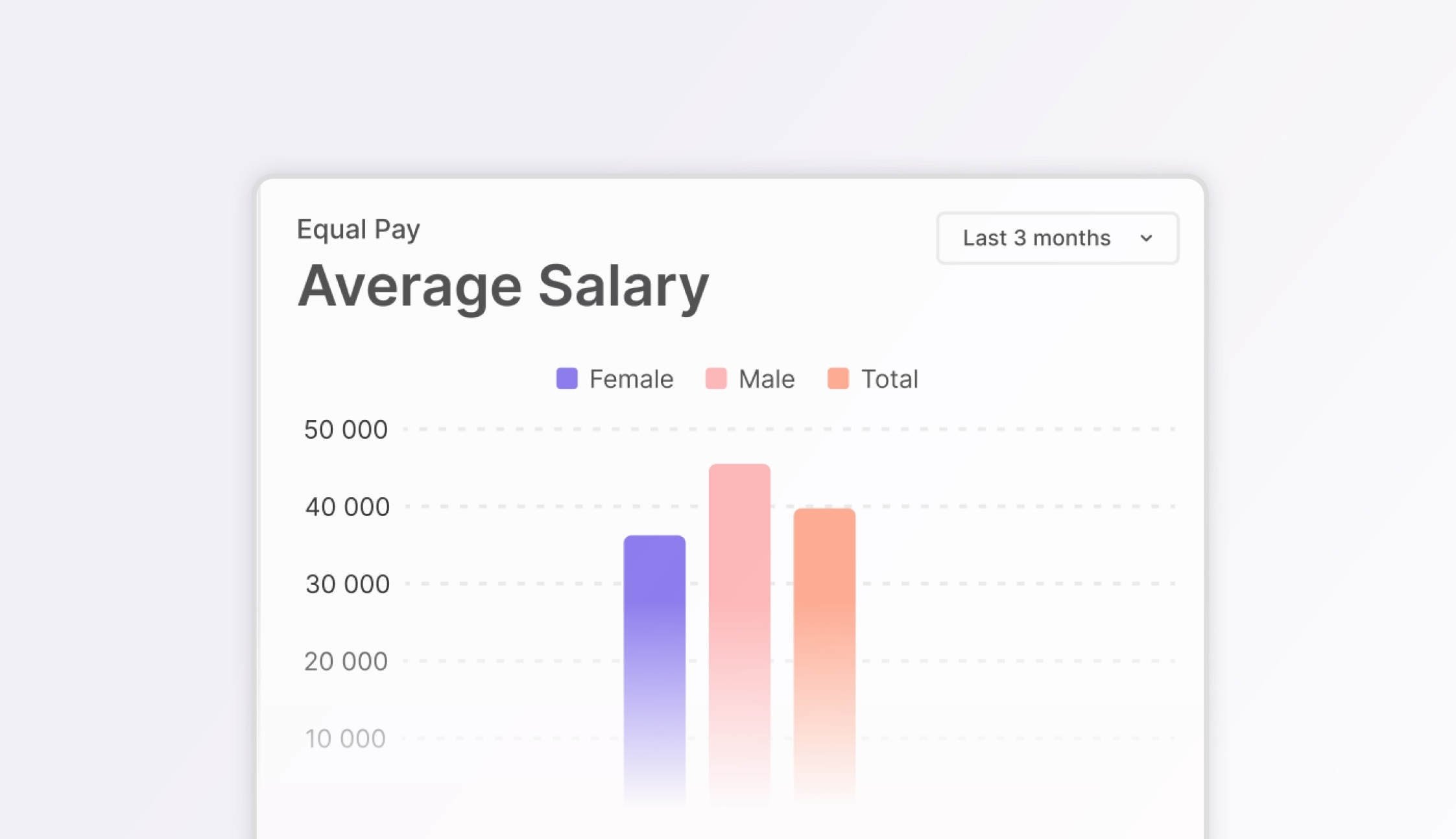The width and height of the screenshot is (1456, 839).
Task: Click the Equal Pay label
Action: pyautogui.click(x=358, y=228)
